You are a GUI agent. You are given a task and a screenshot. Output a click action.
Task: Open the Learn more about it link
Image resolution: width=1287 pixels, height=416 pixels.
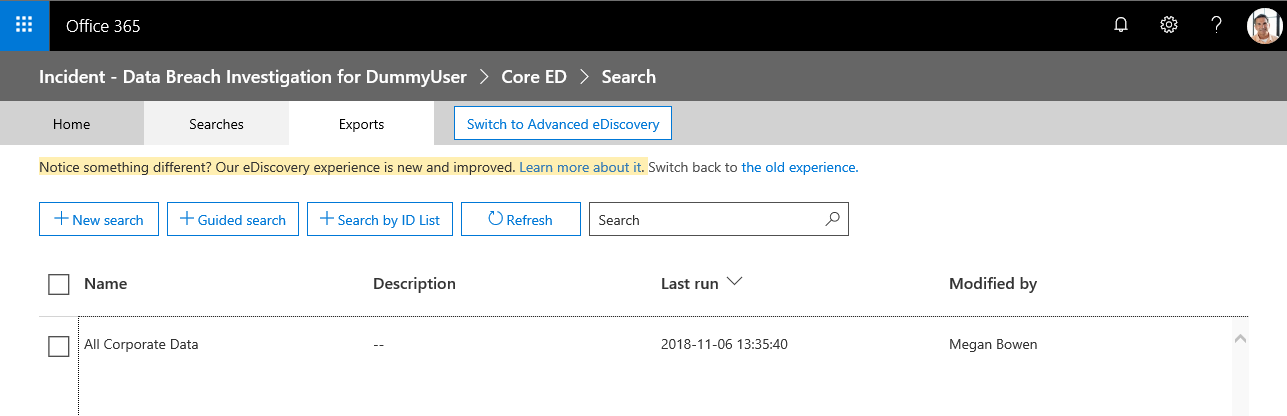580,167
